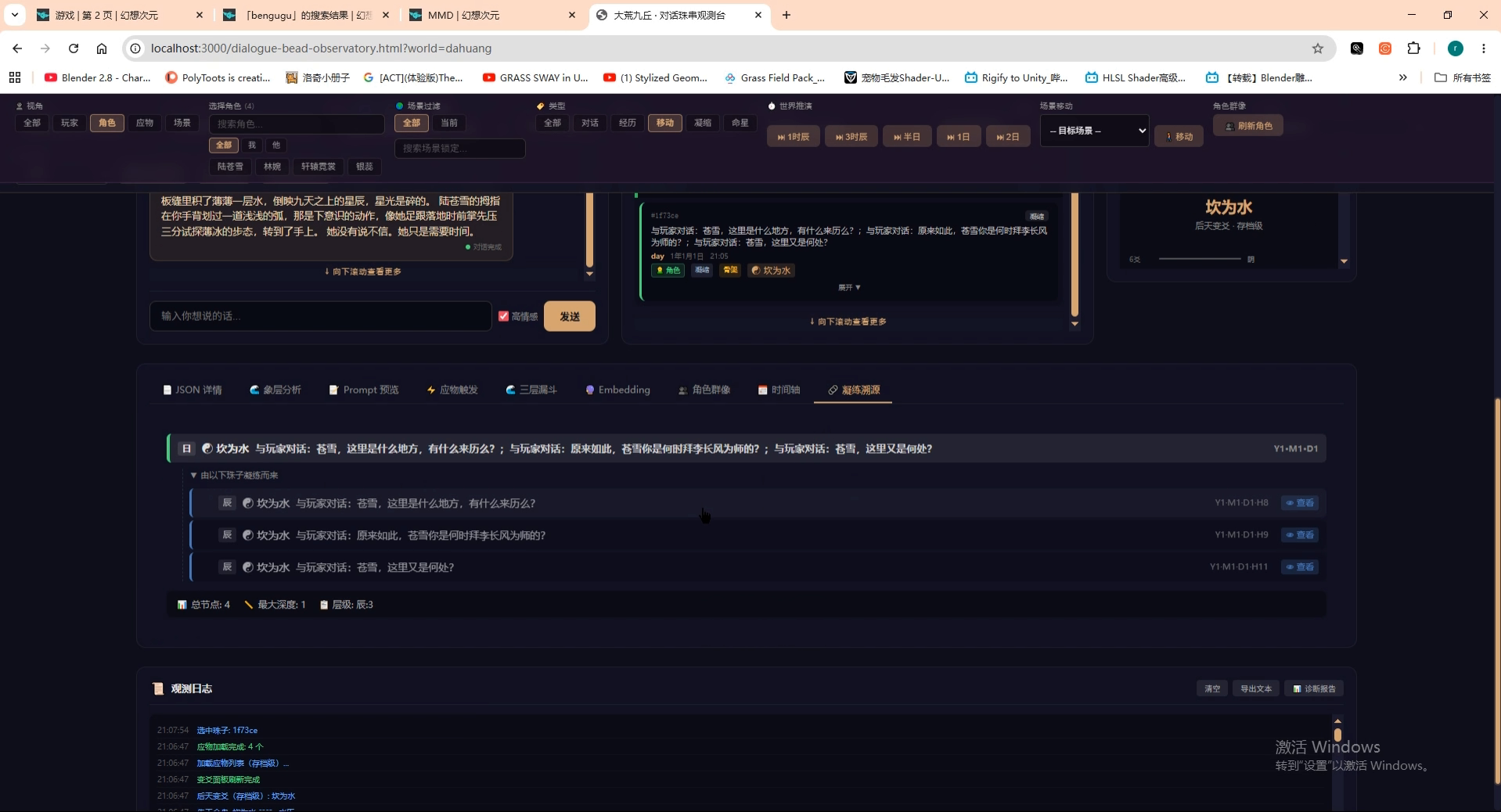The height and width of the screenshot is (812, 1501).
Task: Advance world by 1时辰
Action: pos(794,136)
